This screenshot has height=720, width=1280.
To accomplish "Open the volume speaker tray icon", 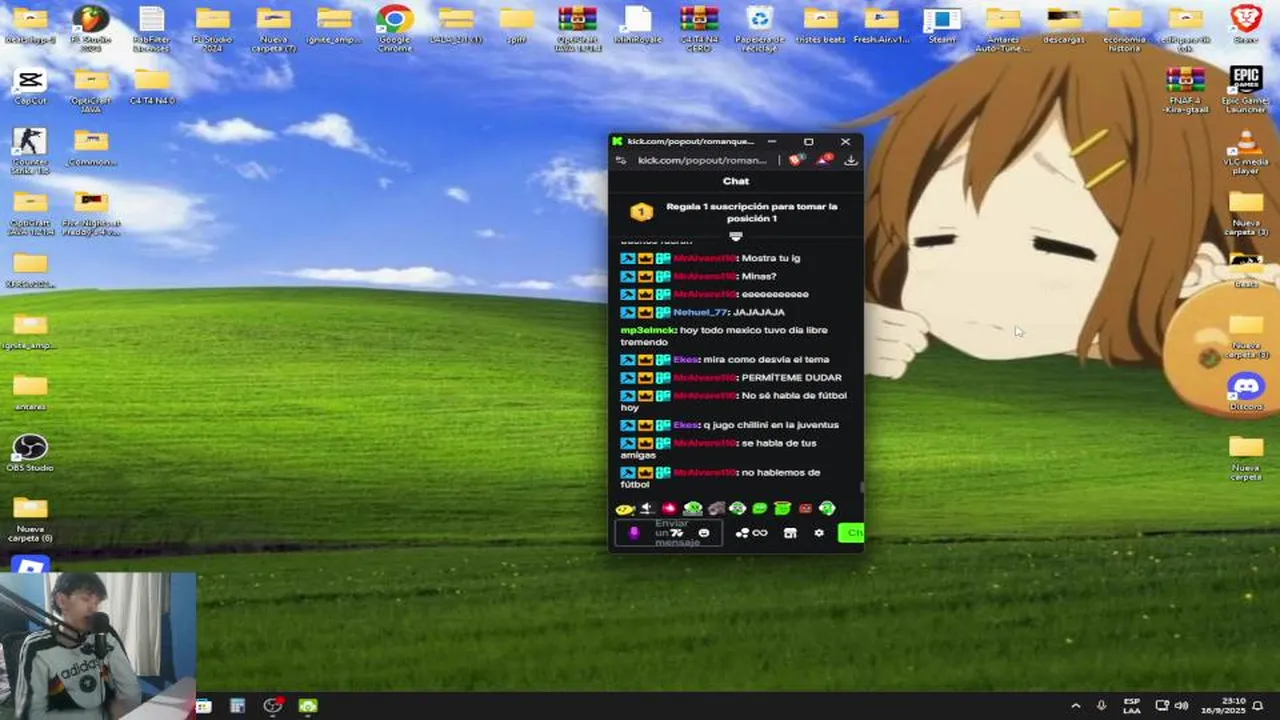I will coord(1181,706).
